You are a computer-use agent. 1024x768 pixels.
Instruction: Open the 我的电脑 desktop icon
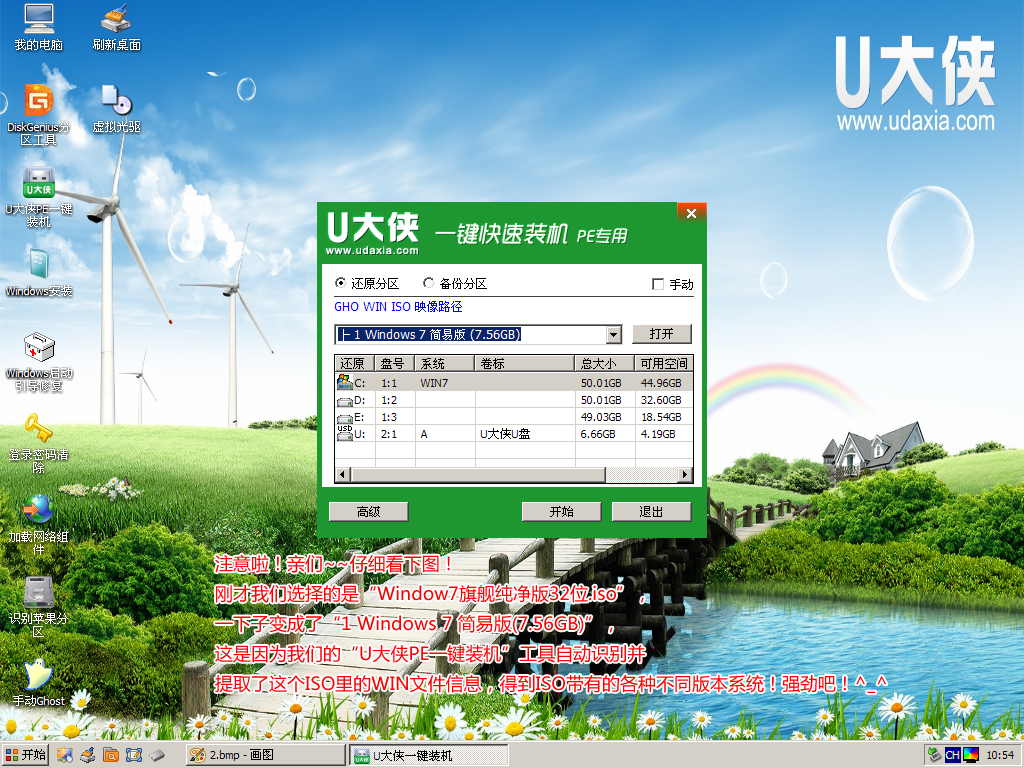pos(39,27)
